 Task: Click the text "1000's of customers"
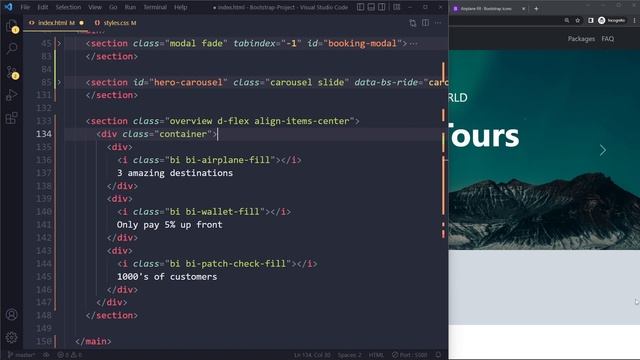(x=167, y=277)
